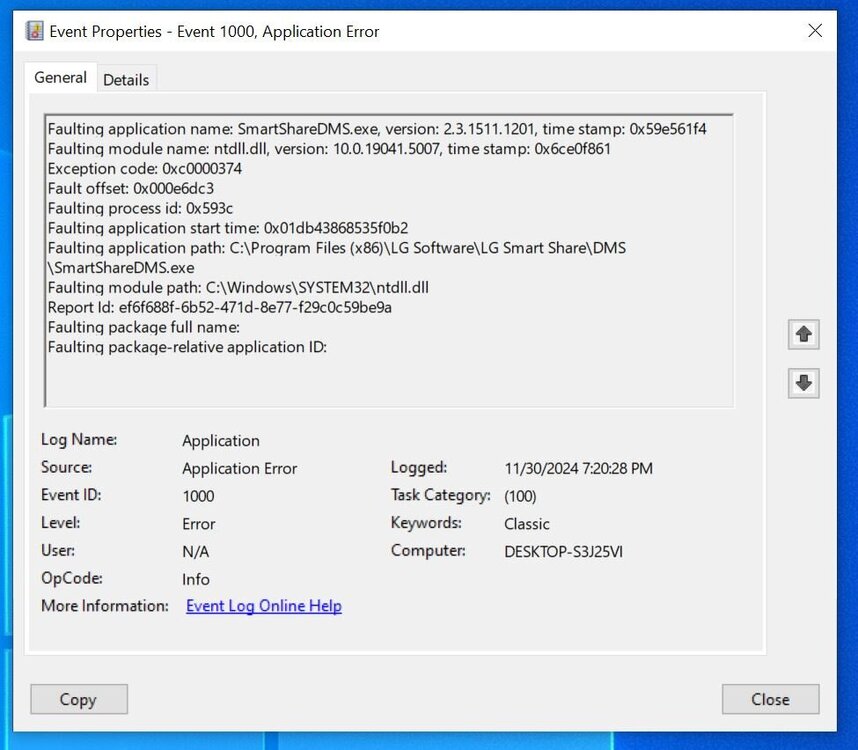Click the Level value Error

tap(199, 524)
